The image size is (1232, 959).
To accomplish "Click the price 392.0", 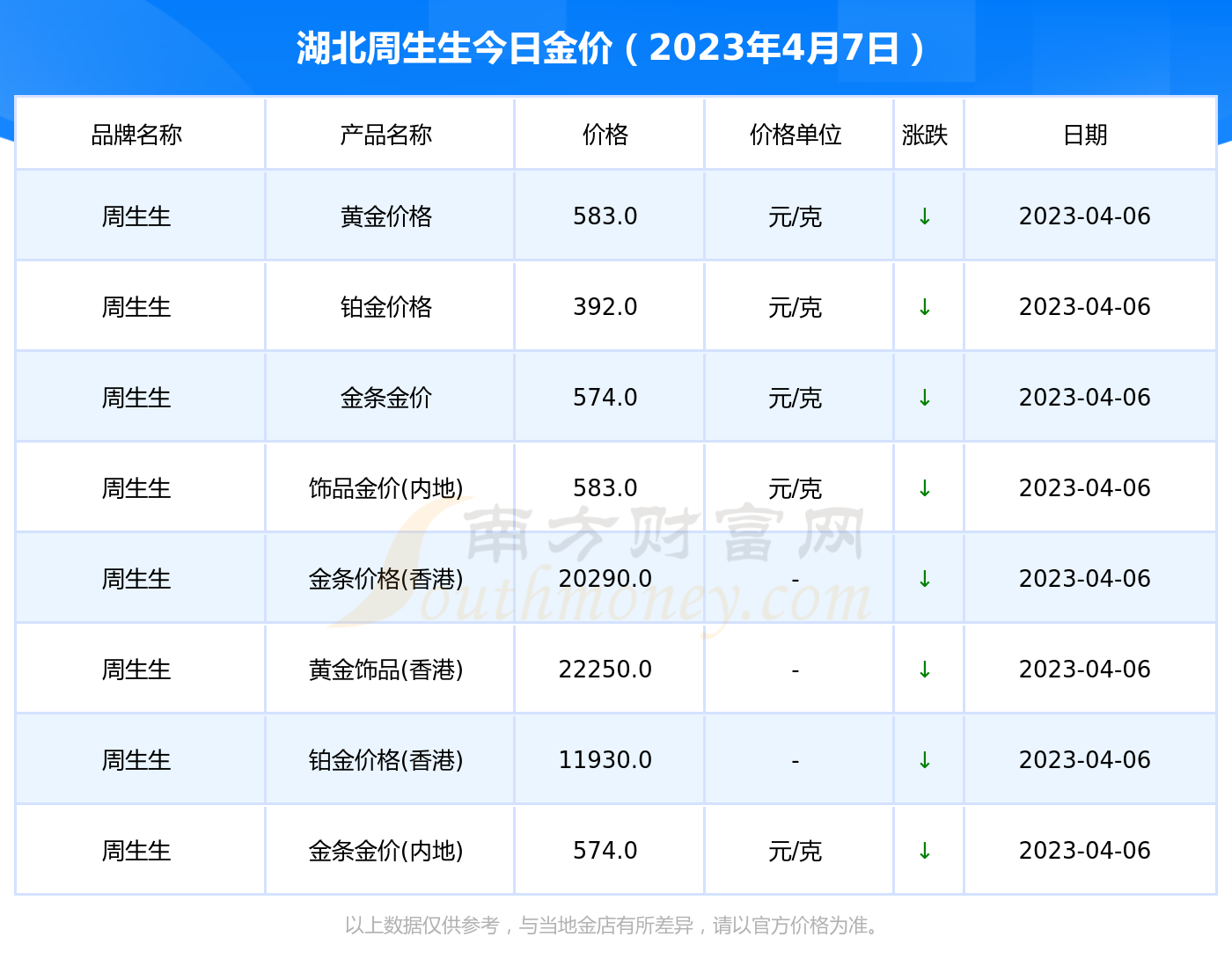I will point(605,307).
